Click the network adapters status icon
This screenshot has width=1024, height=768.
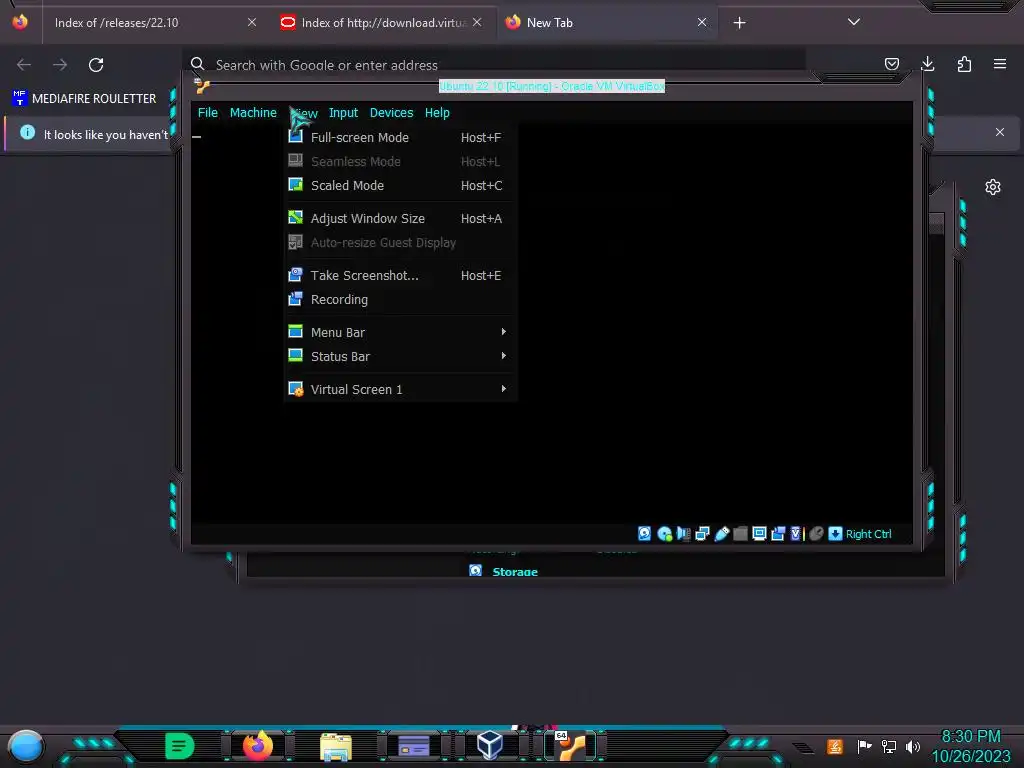pos(702,534)
